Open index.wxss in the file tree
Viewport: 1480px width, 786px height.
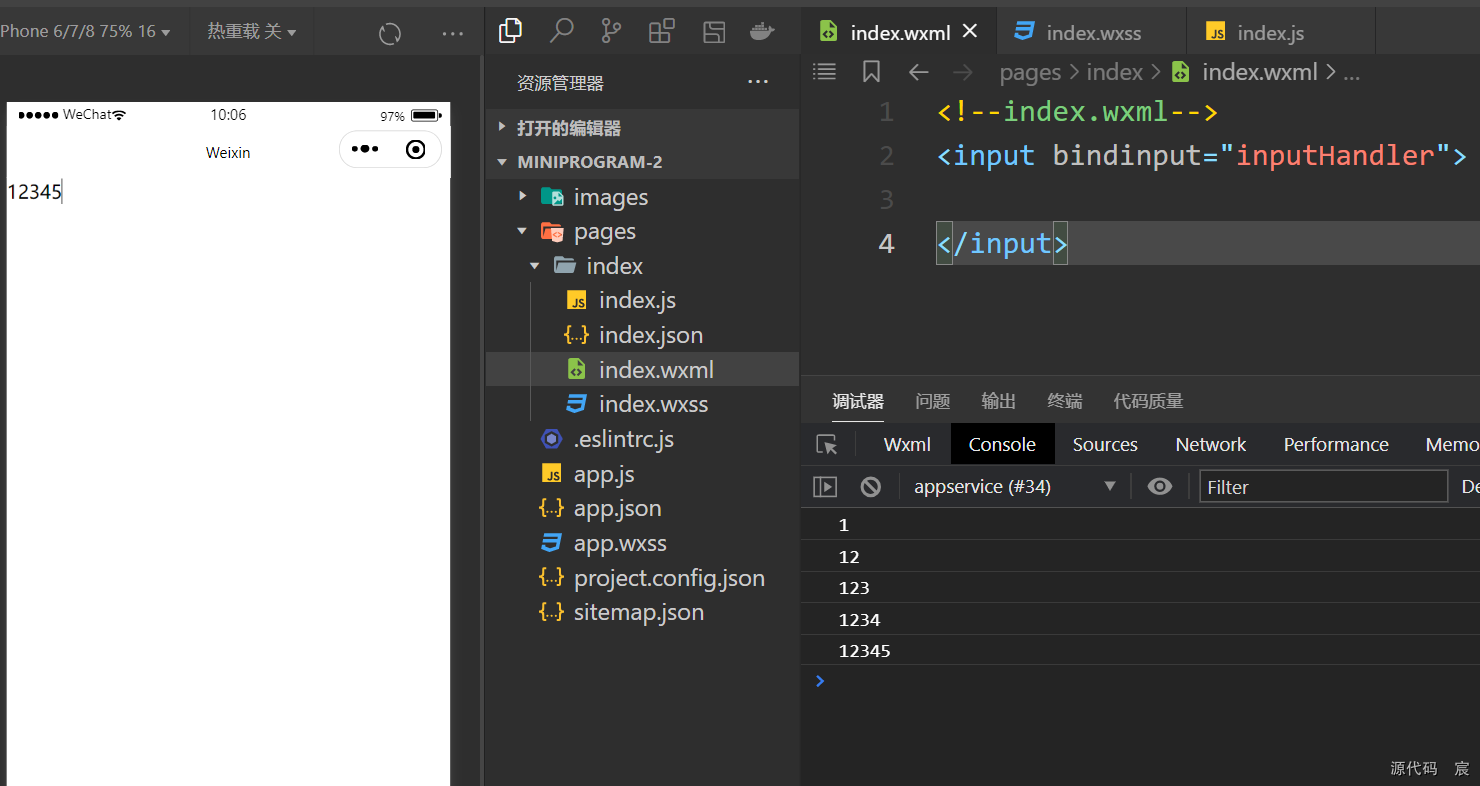click(x=642, y=404)
